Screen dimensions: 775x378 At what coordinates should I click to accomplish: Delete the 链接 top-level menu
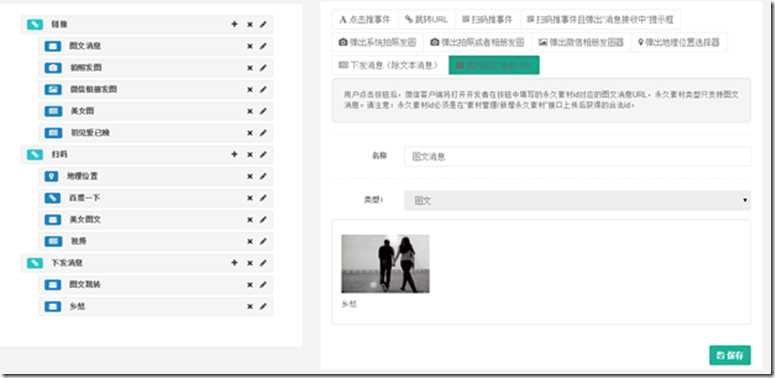(x=250, y=24)
